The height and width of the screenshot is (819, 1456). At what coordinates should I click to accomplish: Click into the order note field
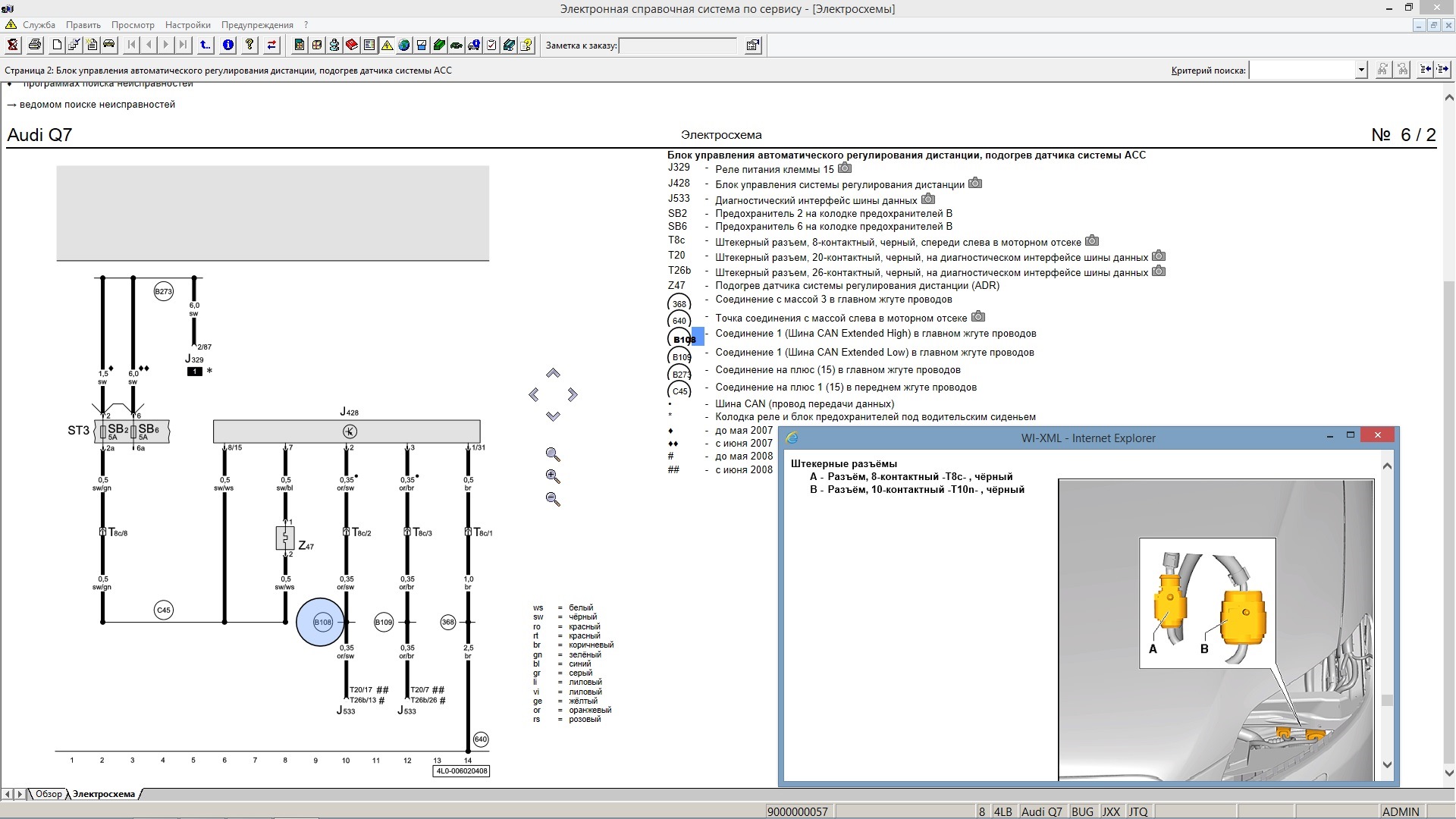click(678, 45)
